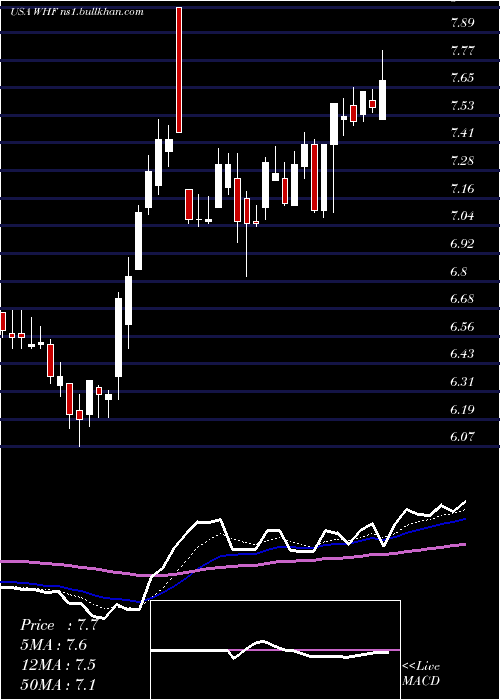The image size is (500, 700).
Task: Click the 6.92 price axis label
Action: [462, 244]
